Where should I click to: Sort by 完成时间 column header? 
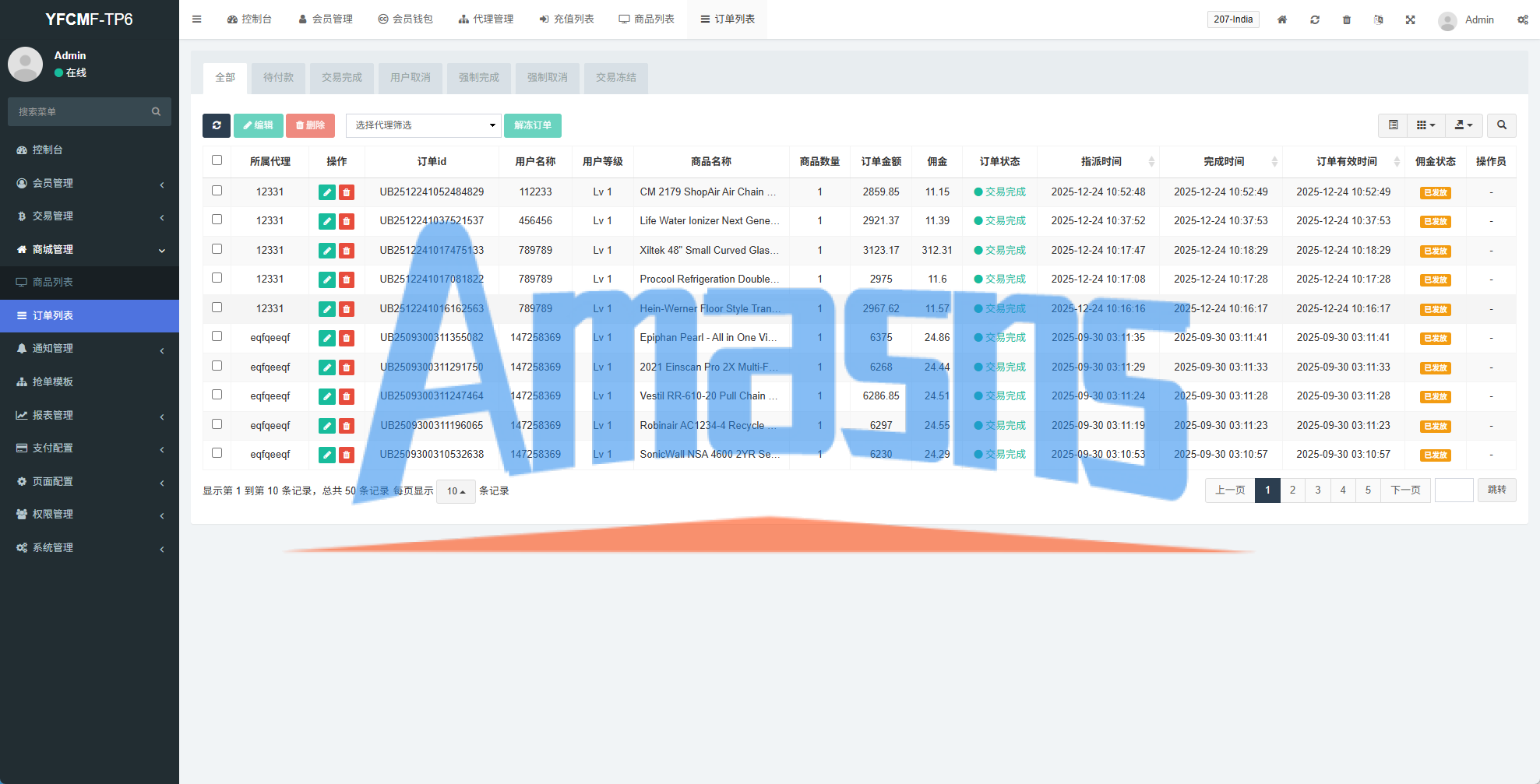[x=1222, y=162]
